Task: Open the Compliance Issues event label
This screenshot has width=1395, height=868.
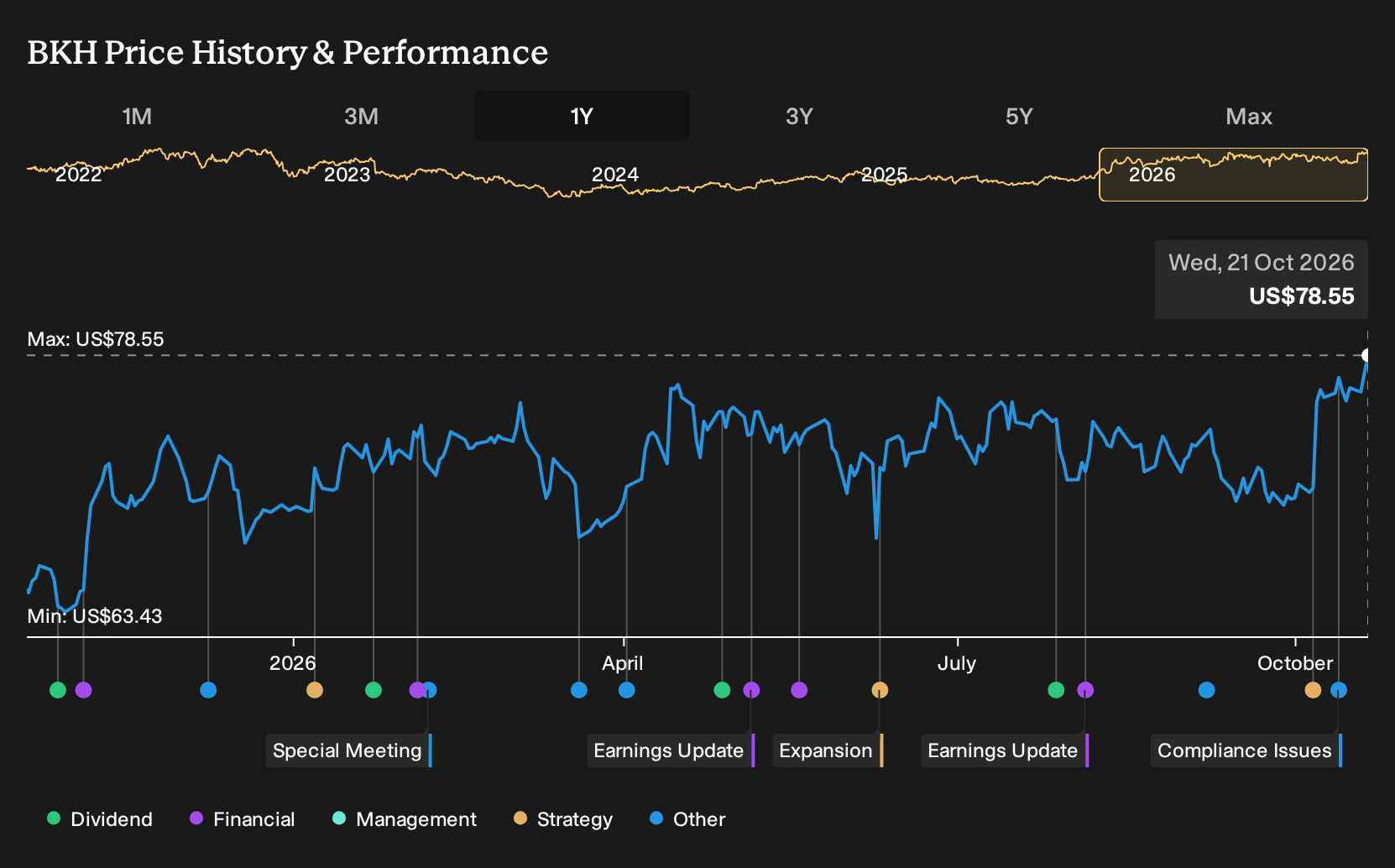Action: [x=1246, y=750]
